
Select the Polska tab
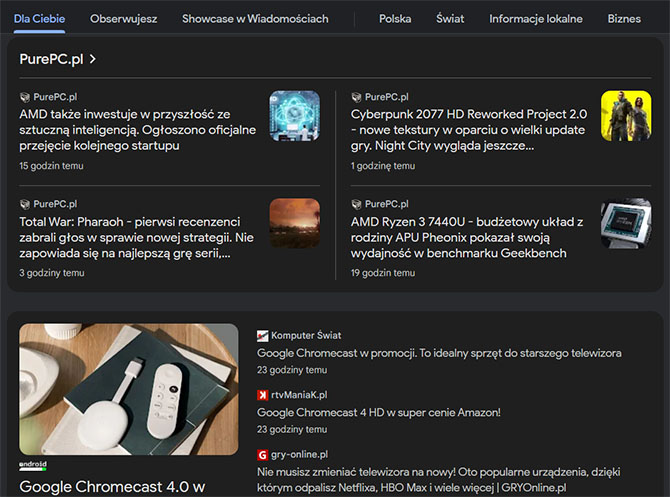pos(395,19)
